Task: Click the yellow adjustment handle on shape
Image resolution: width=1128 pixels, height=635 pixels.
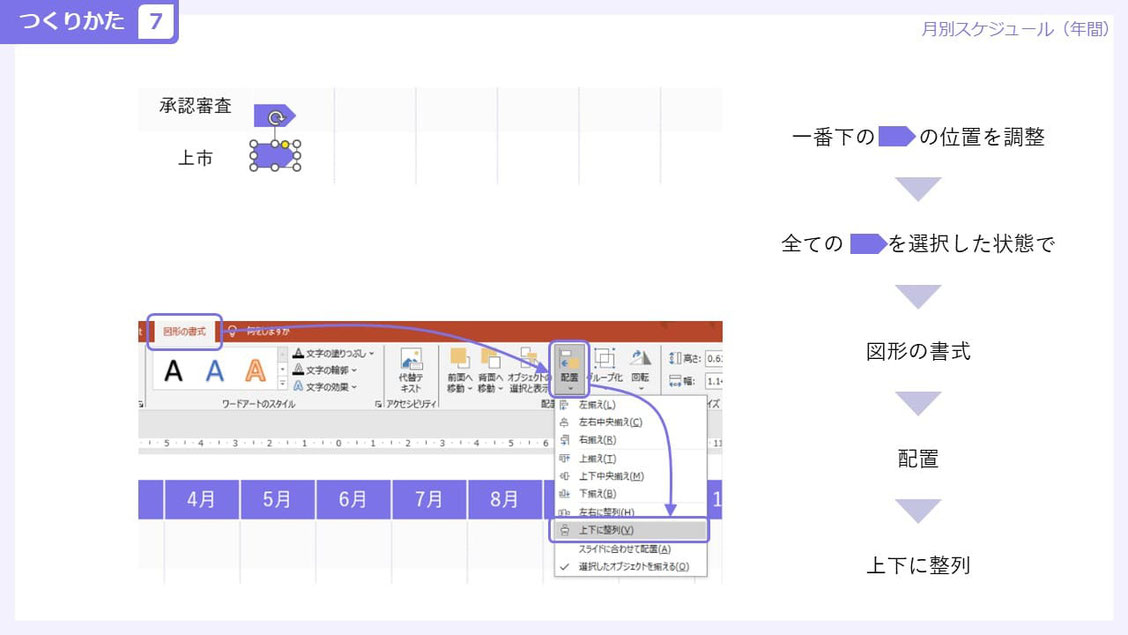Action: coord(286,145)
